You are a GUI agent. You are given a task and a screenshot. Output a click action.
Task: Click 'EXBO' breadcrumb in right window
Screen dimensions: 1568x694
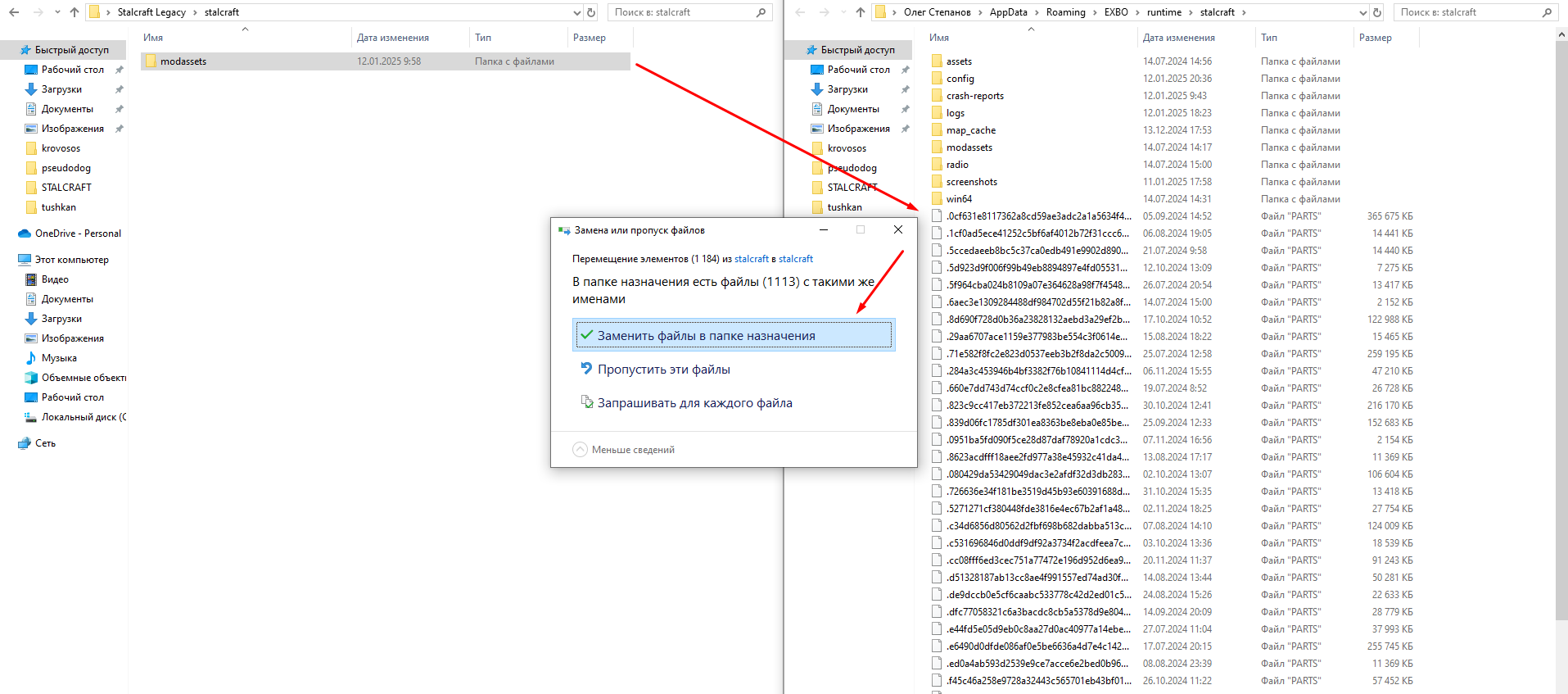tap(1116, 12)
